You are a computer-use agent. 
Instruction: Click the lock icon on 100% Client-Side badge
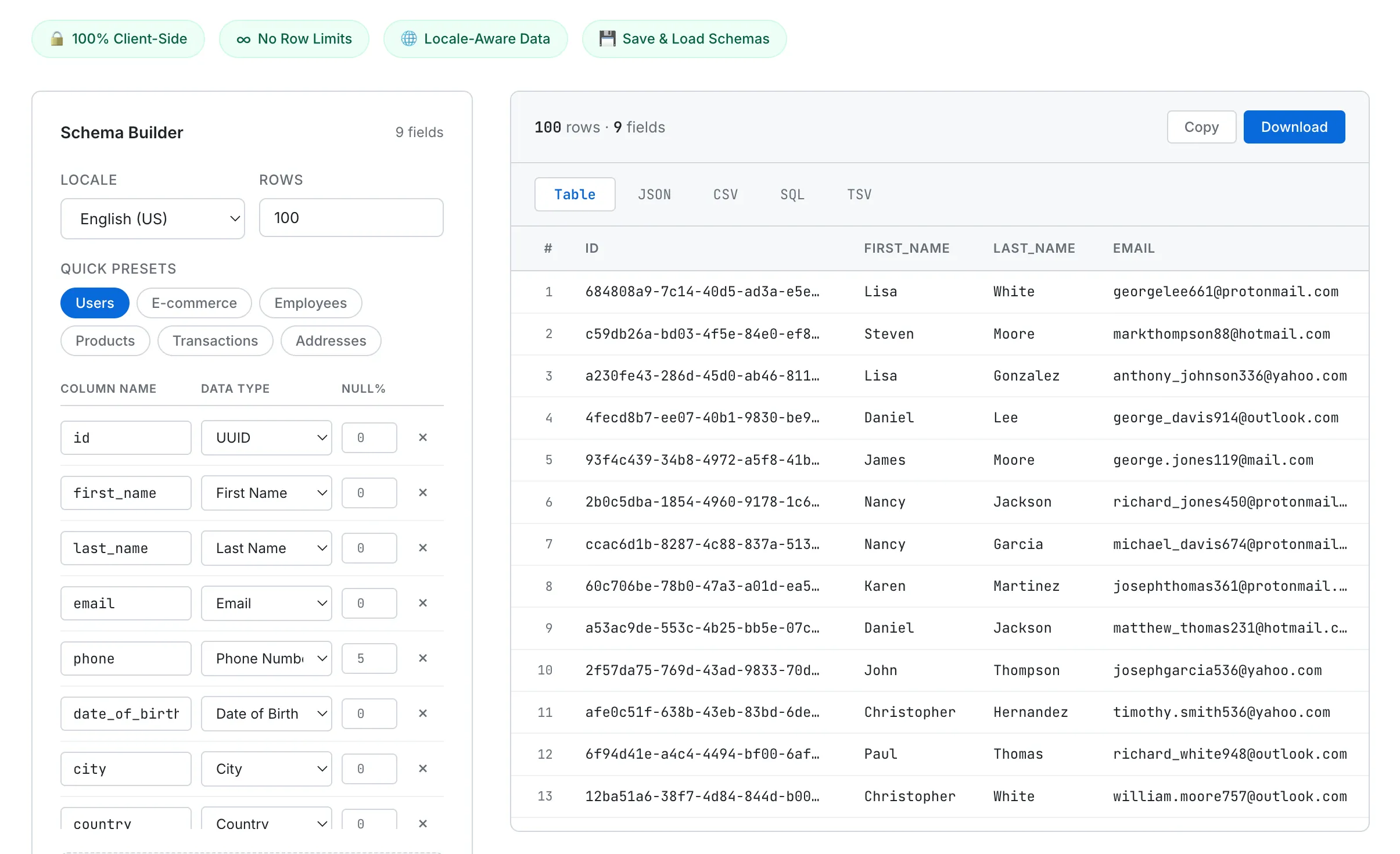(x=57, y=38)
